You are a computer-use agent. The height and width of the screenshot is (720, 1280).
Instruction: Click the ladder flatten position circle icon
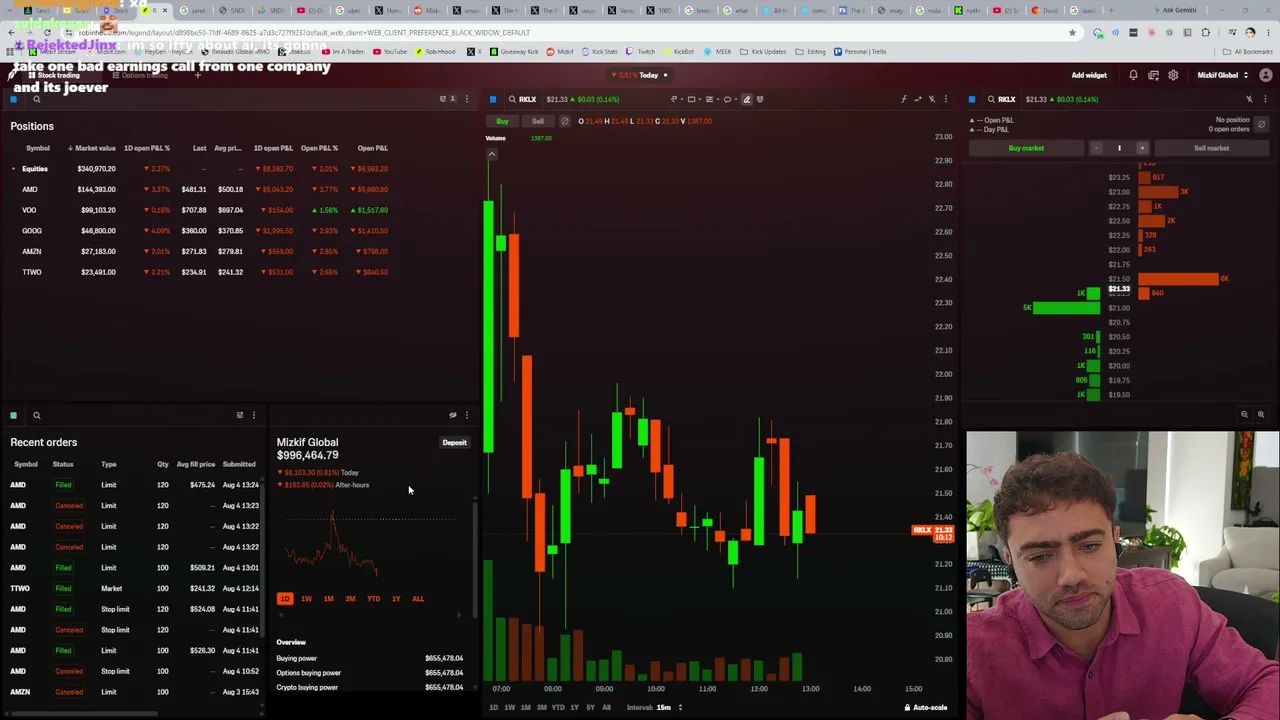[1261, 124]
